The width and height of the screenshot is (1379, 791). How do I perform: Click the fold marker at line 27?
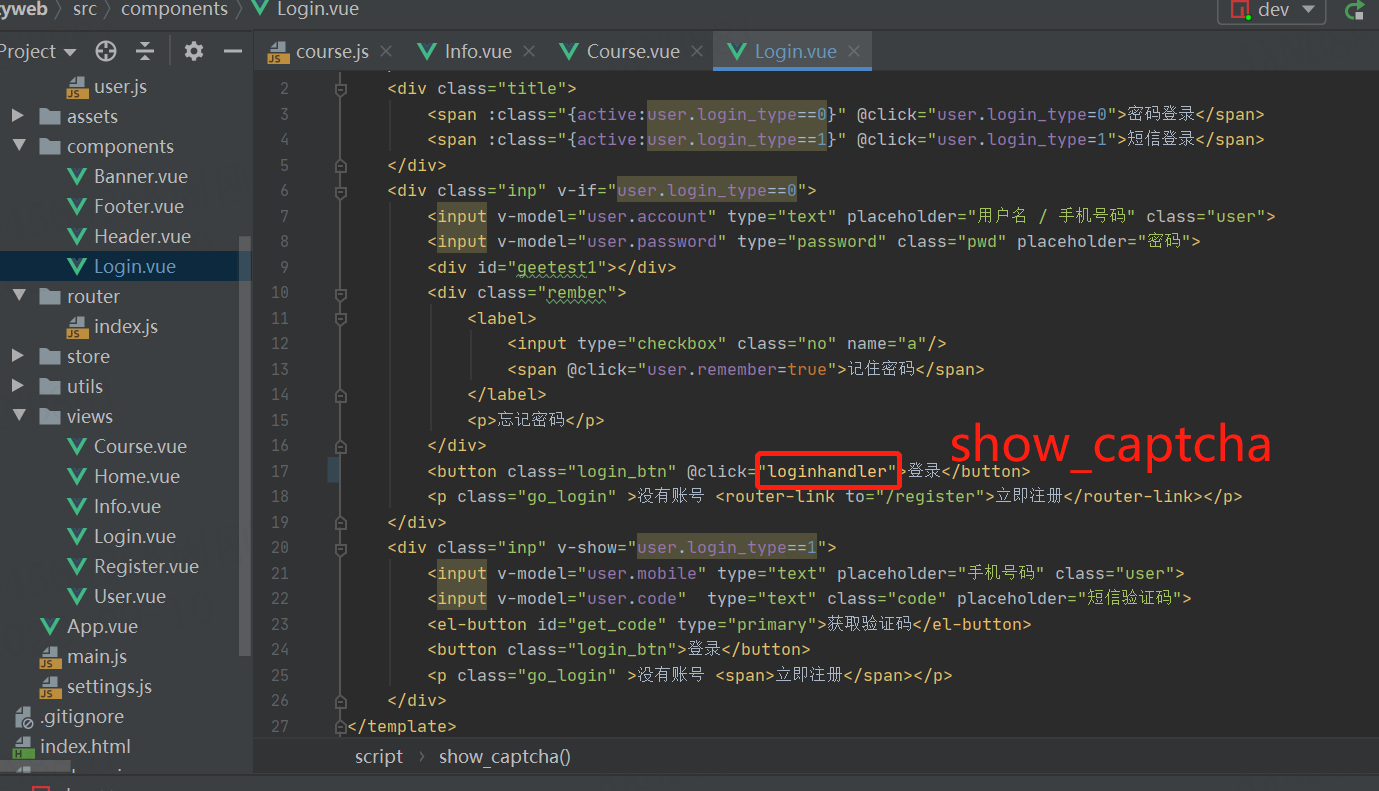click(341, 726)
